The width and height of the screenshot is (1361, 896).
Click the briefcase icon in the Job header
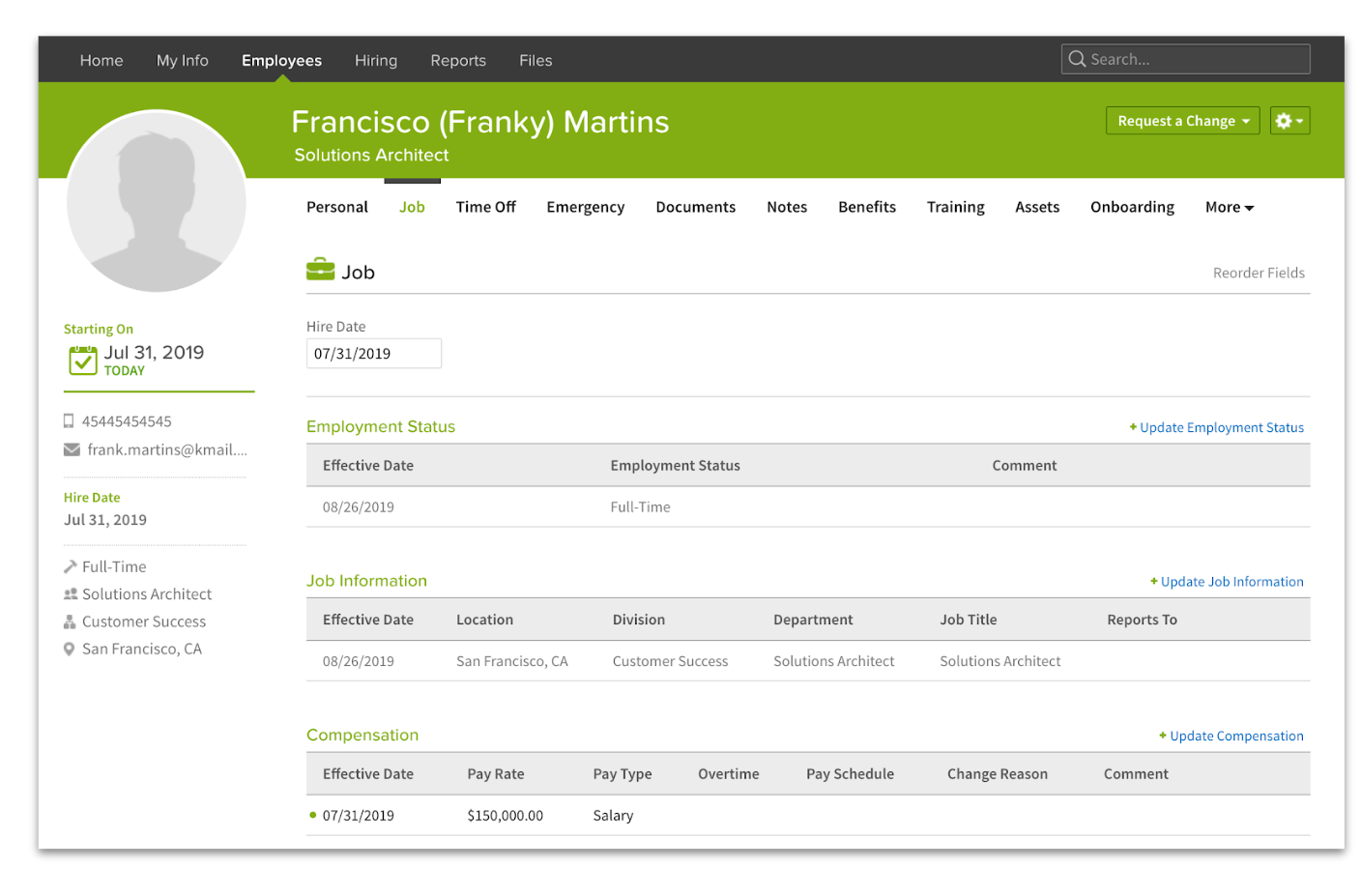click(318, 270)
